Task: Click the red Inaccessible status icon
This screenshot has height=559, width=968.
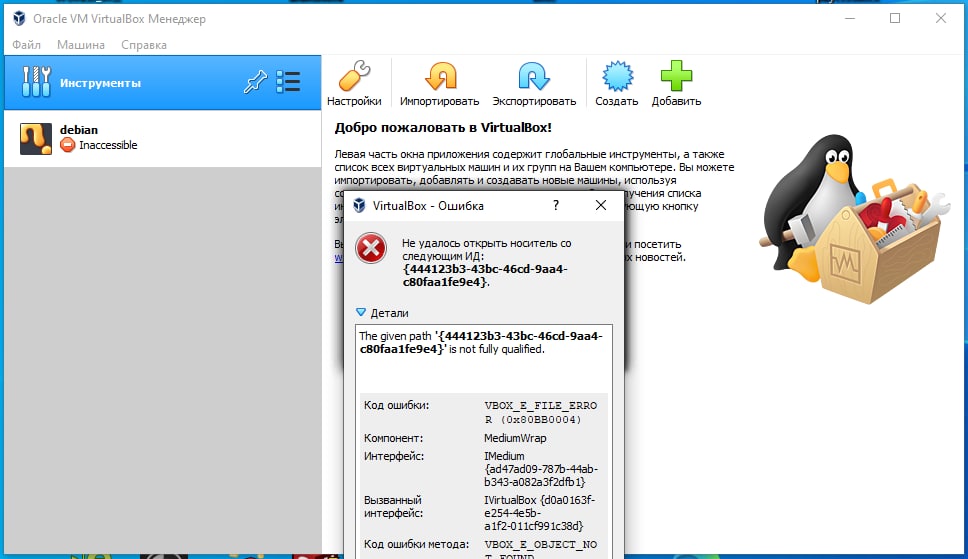Action: click(x=67, y=145)
